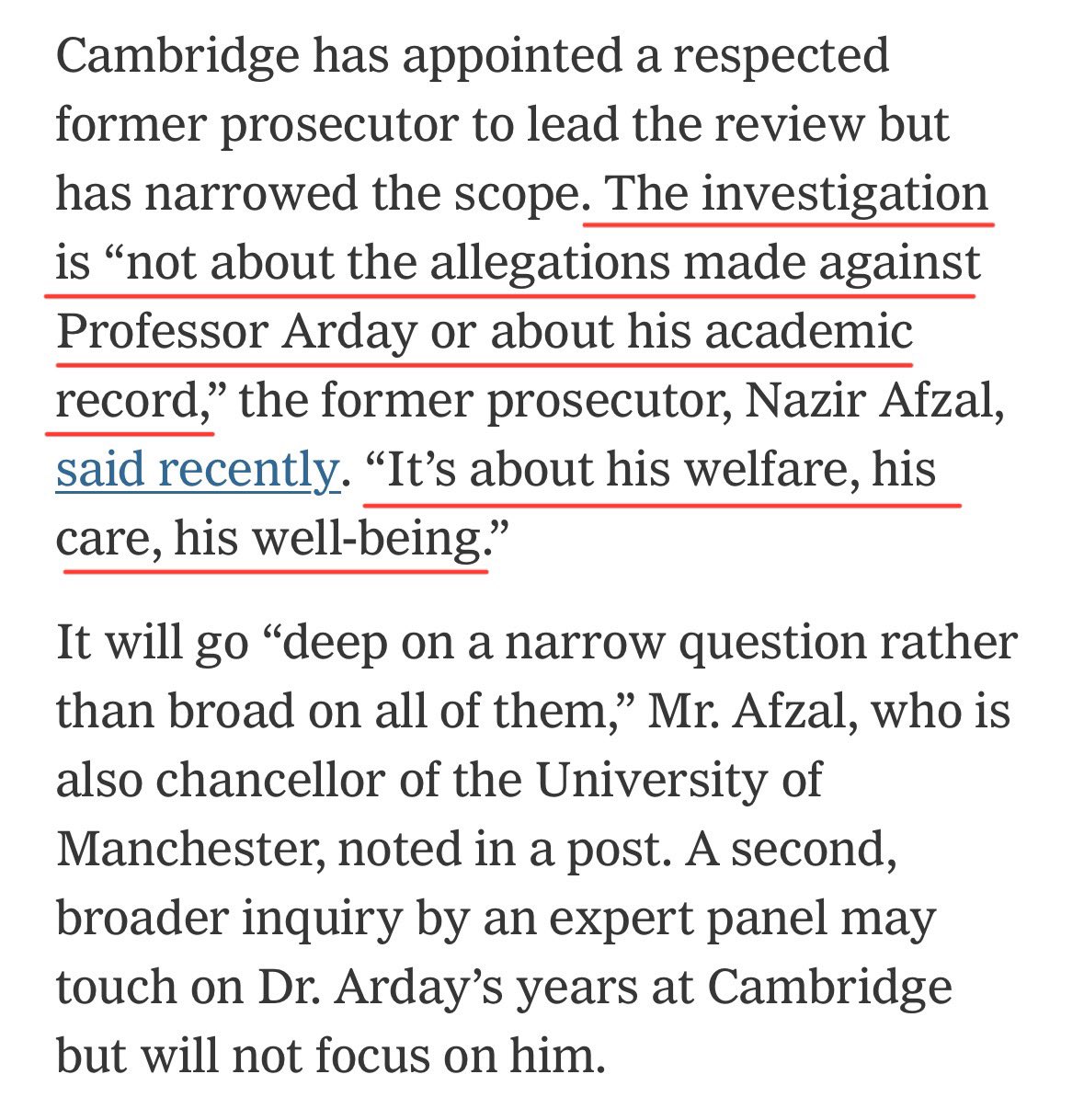Click the phrase "noted in a post"
This screenshot has height=1120, width=1084.
[500, 850]
